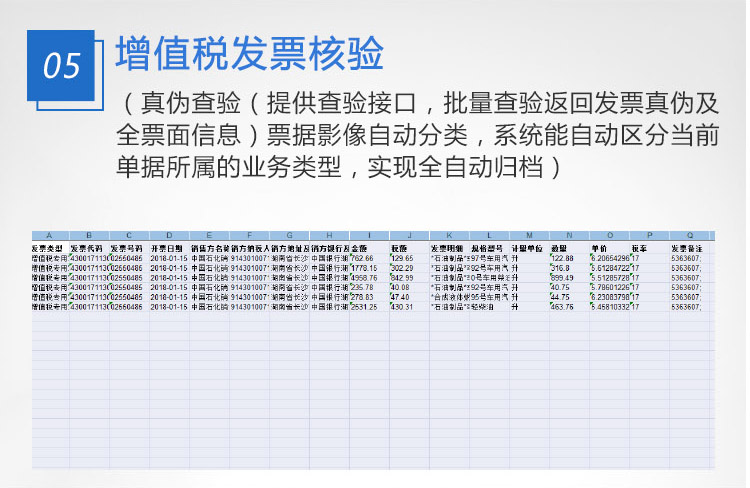This screenshot has width=750, height=488.
Task: Select the cell with amount 762.66
Action: click(x=369, y=258)
